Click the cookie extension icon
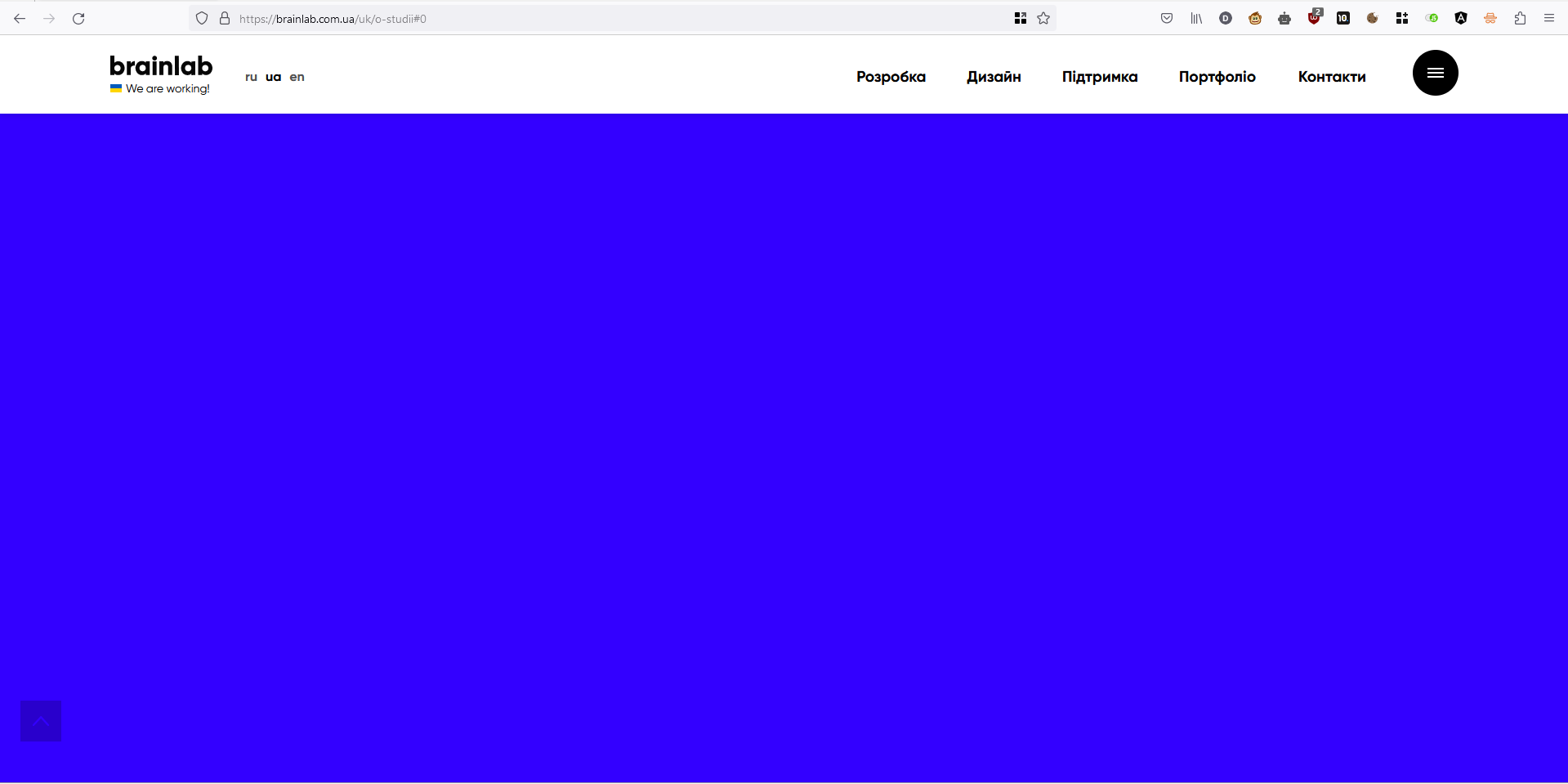1568x784 pixels. pyautogui.click(x=1373, y=18)
